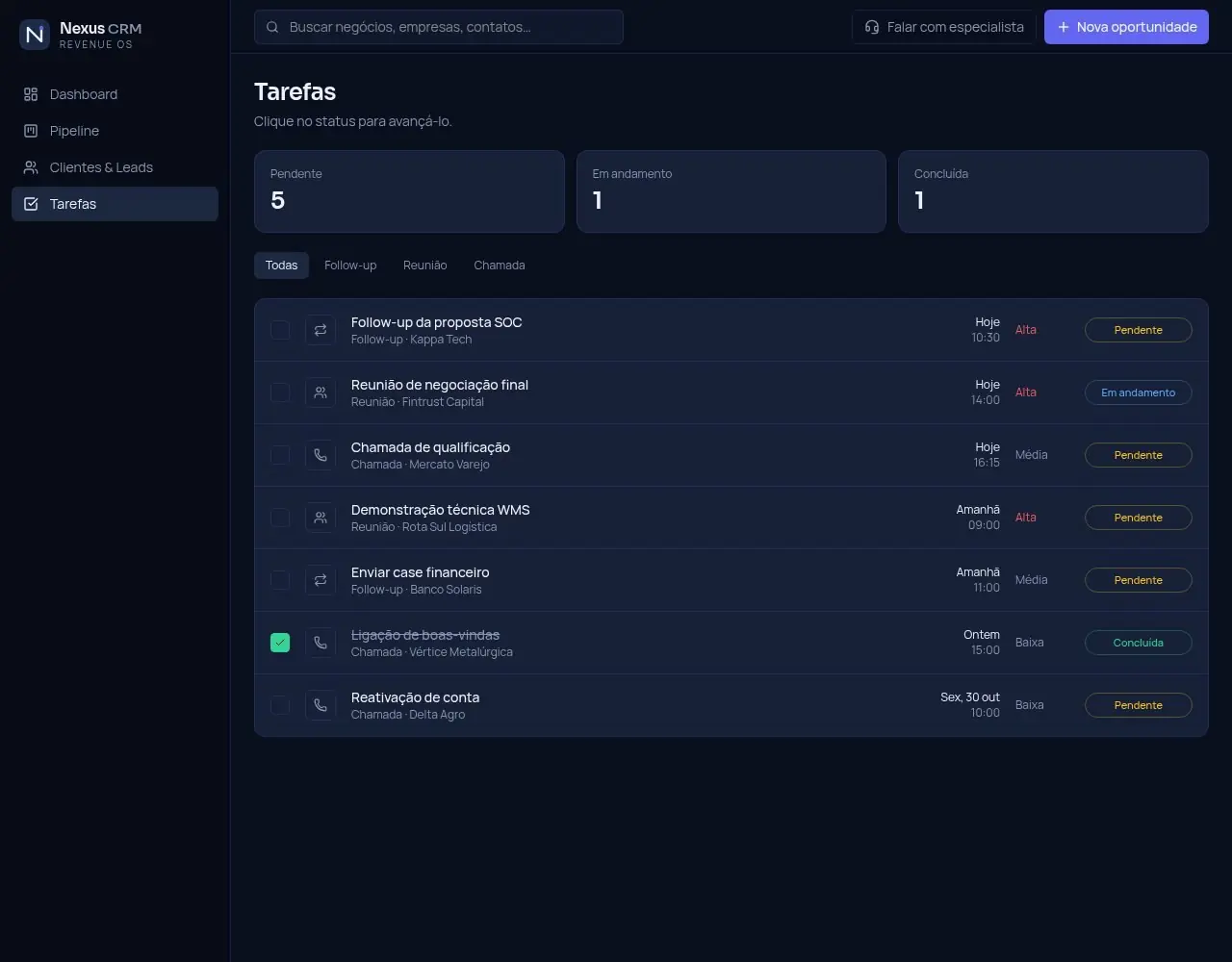Check the Demonstração técnica WMS task
The height and width of the screenshot is (962, 1232).
280,518
